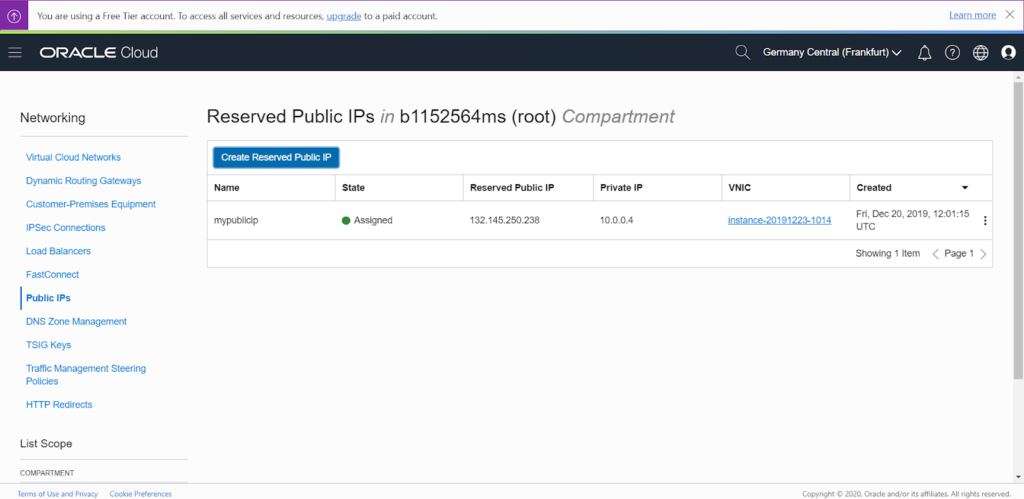Open the user profile avatar menu
Viewport: 1024px width, 499px height.
(1008, 52)
